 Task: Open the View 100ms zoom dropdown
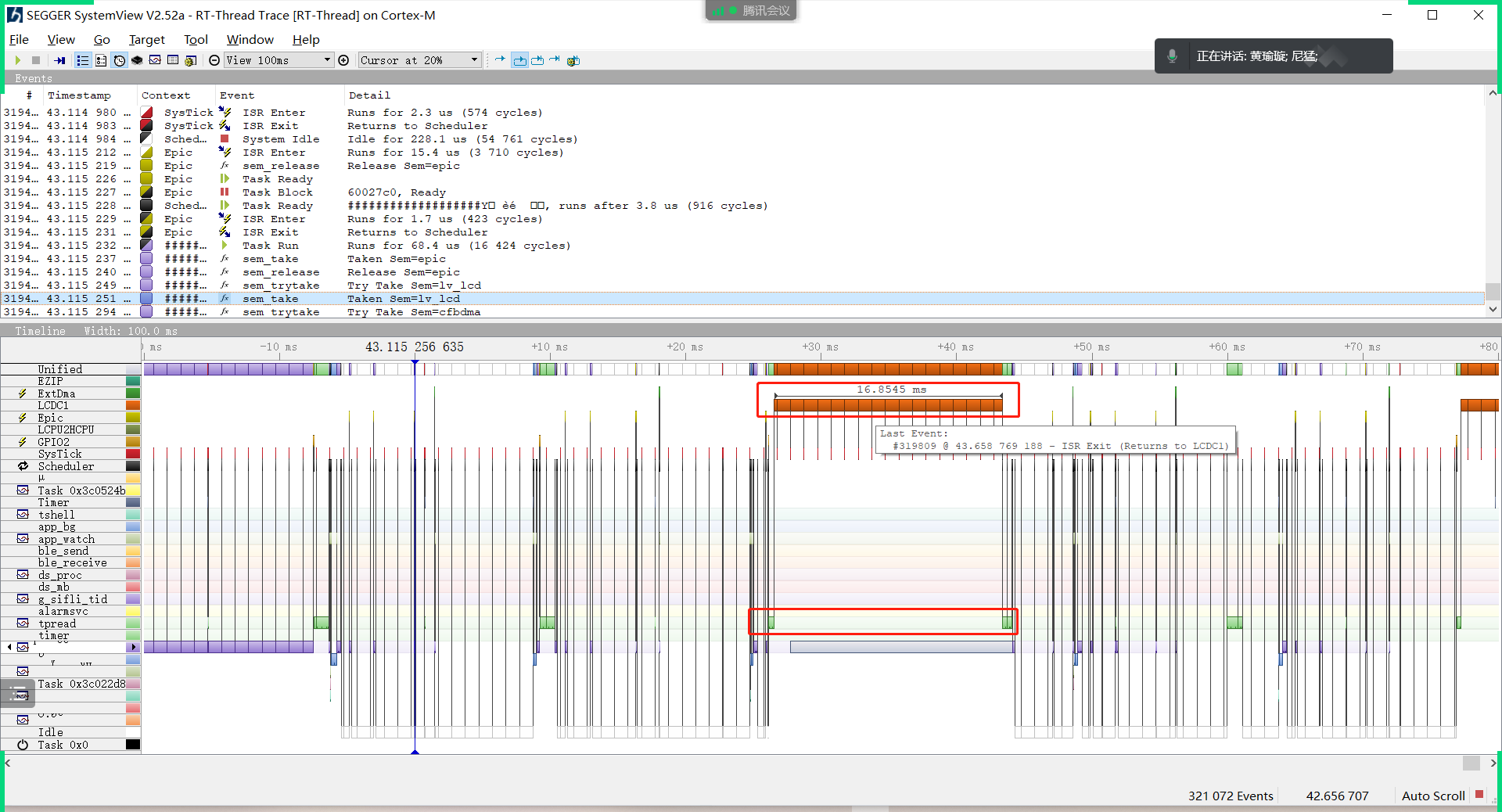(278, 60)
